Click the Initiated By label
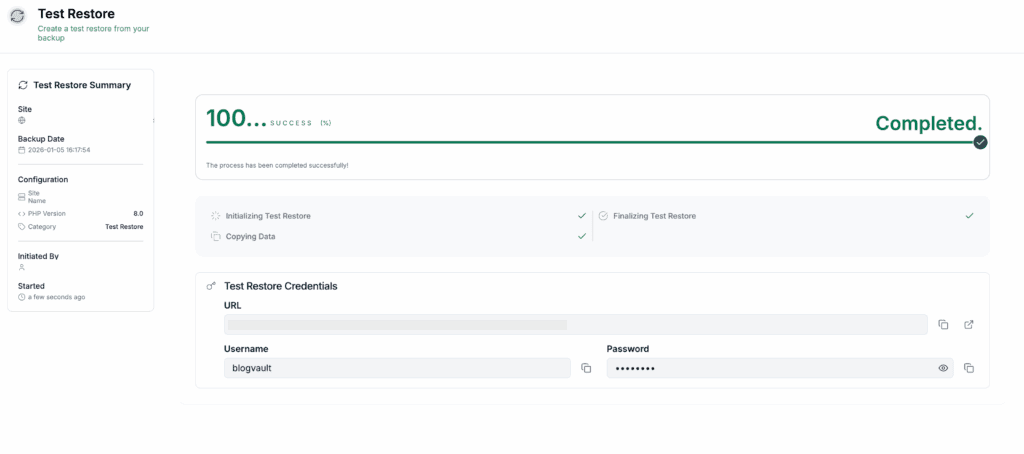The height and width of the screenshot is (454, 1024). pyautogui.click(x=39, y=256)
